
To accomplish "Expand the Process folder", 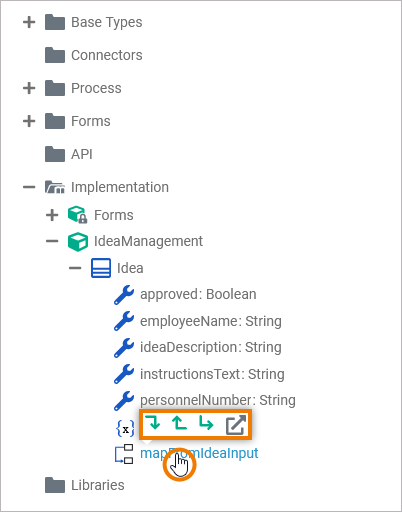I will 29,88.
